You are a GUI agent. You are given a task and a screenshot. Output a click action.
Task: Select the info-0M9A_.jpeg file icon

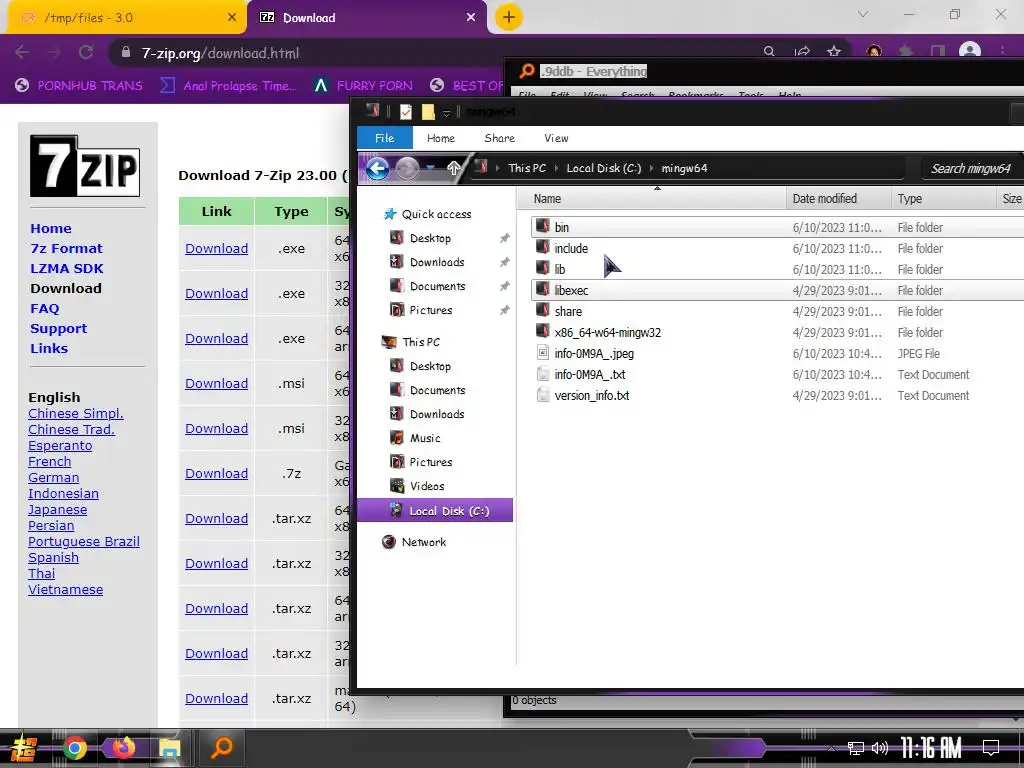[542, 353]
